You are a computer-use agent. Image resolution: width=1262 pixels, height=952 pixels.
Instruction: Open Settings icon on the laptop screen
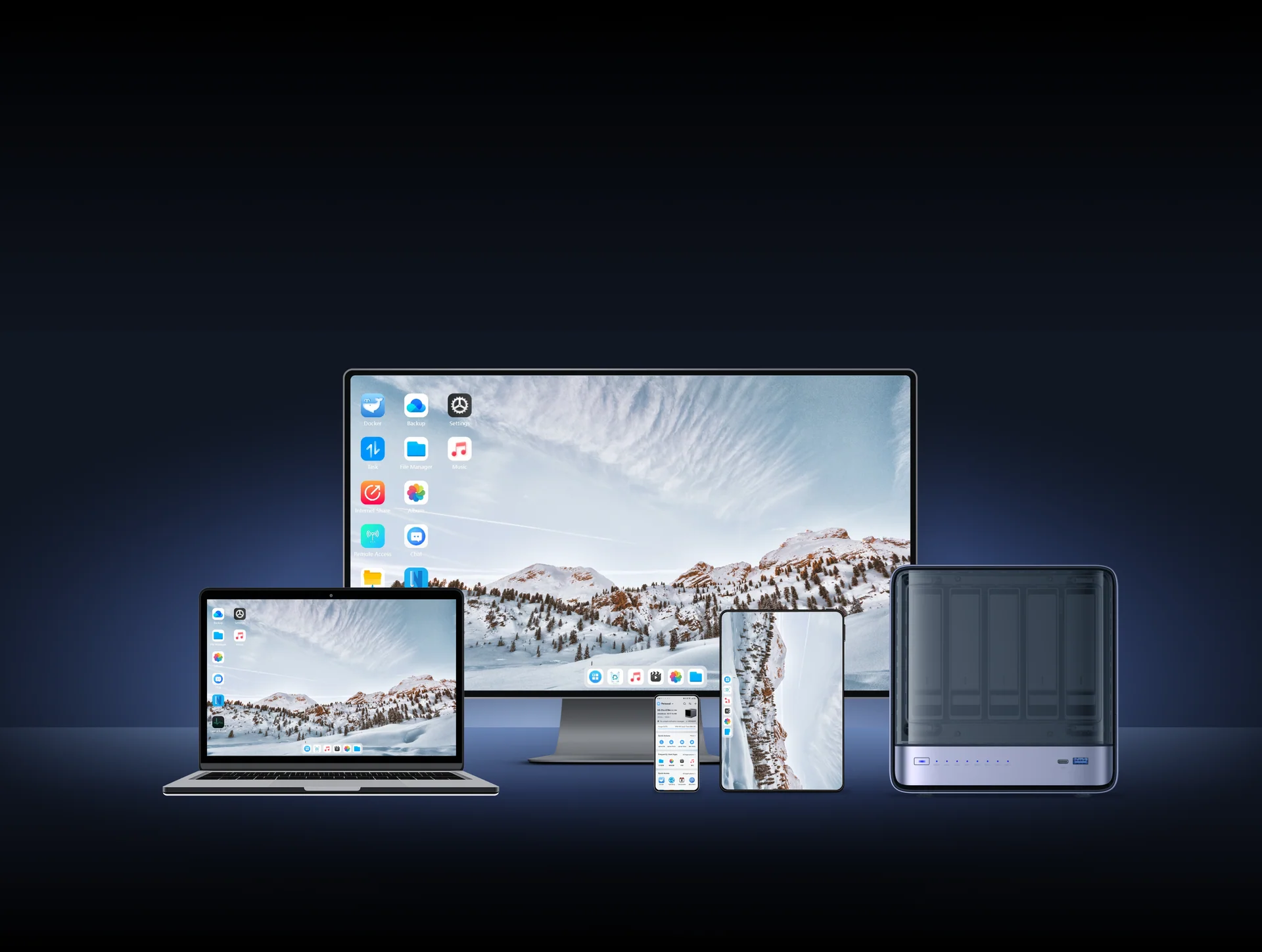click(x=240, y=614)
